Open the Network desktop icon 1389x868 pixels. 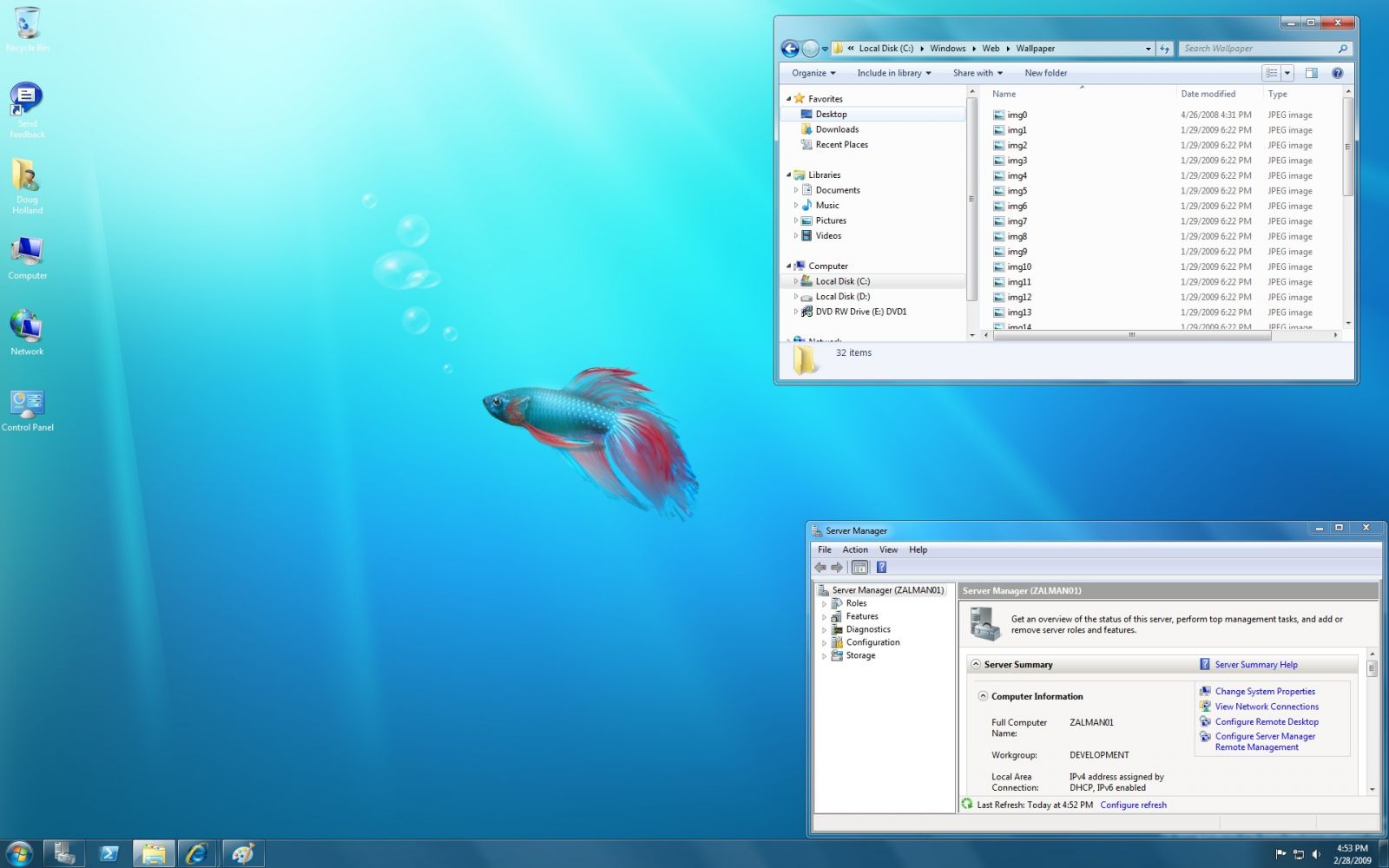point(27,332)
